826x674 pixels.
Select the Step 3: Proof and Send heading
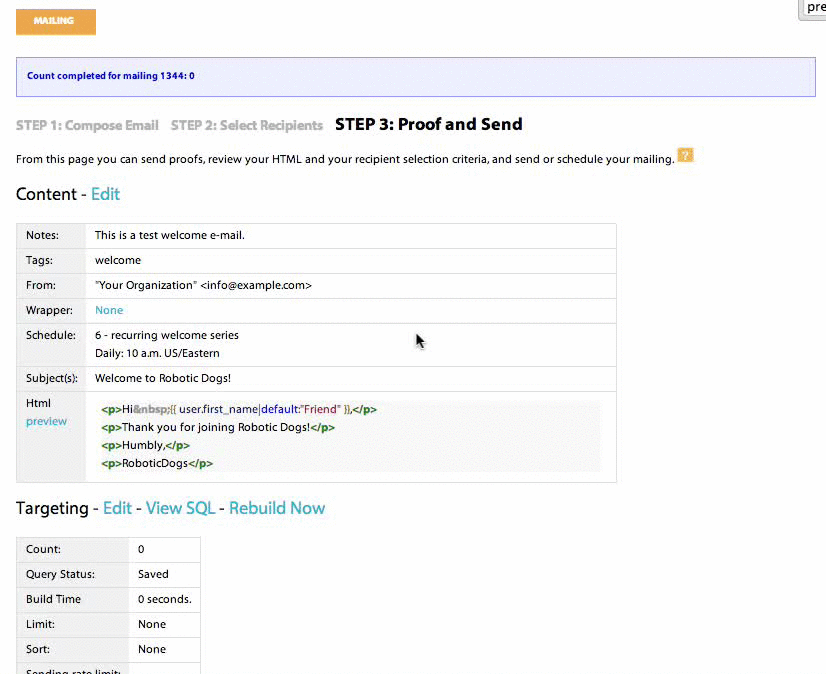click(x=428, y=124)
